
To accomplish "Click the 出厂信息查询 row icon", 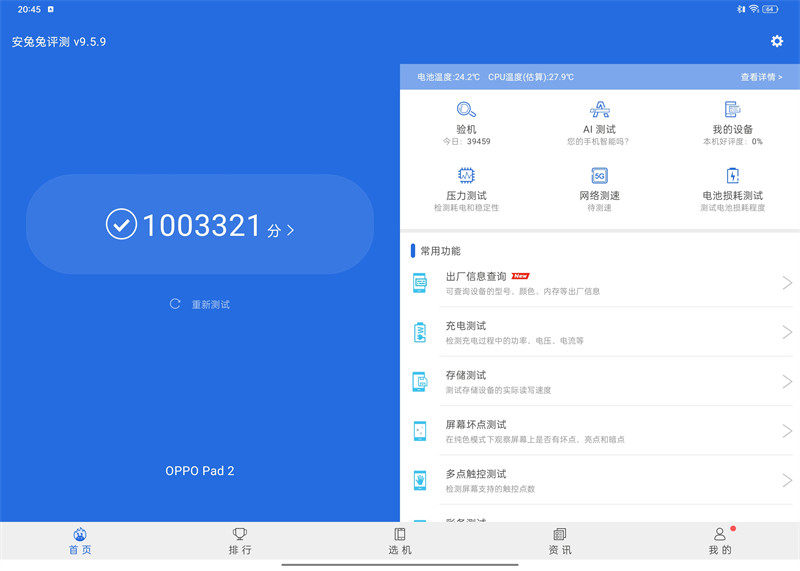I will (419, 283).
